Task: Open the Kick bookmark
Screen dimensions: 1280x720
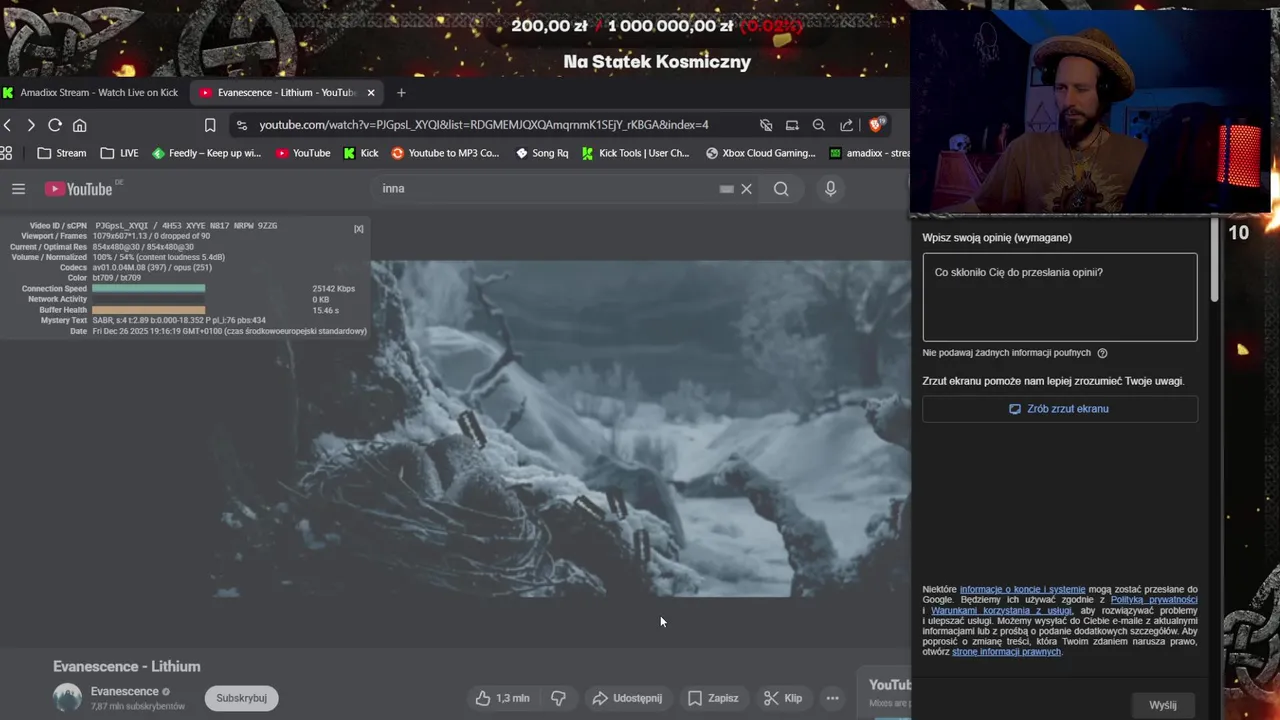Action: 361,153
